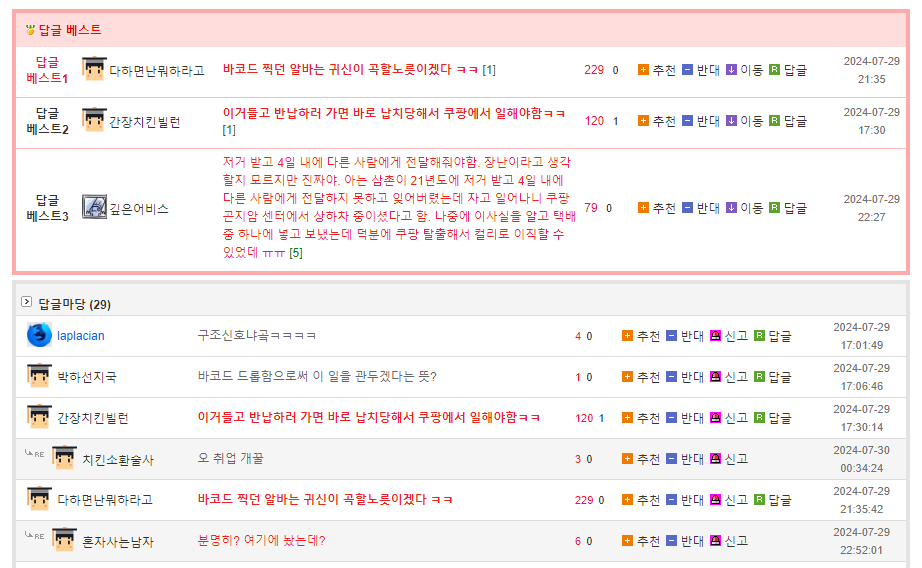Report 치킨소환술사's reply using 신고

pos(716,459)
